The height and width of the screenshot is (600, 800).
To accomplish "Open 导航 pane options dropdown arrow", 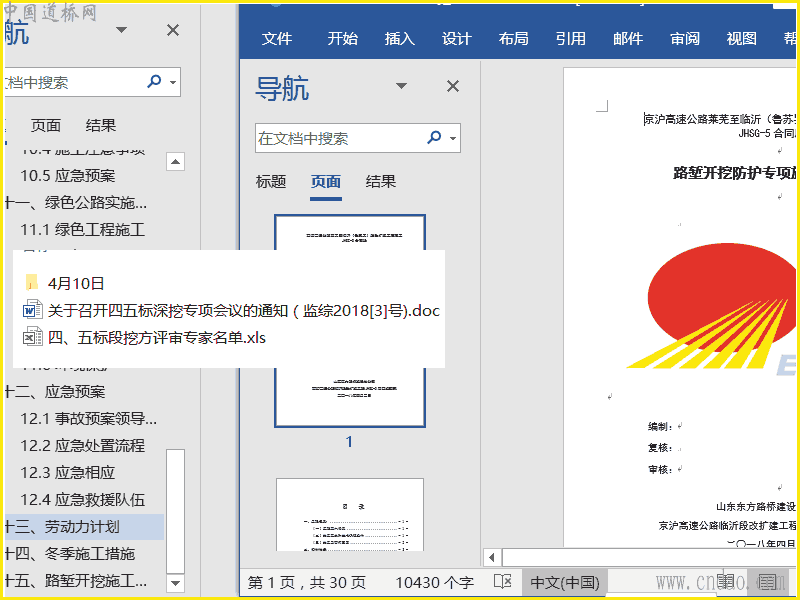I will (x=402, y=86).
